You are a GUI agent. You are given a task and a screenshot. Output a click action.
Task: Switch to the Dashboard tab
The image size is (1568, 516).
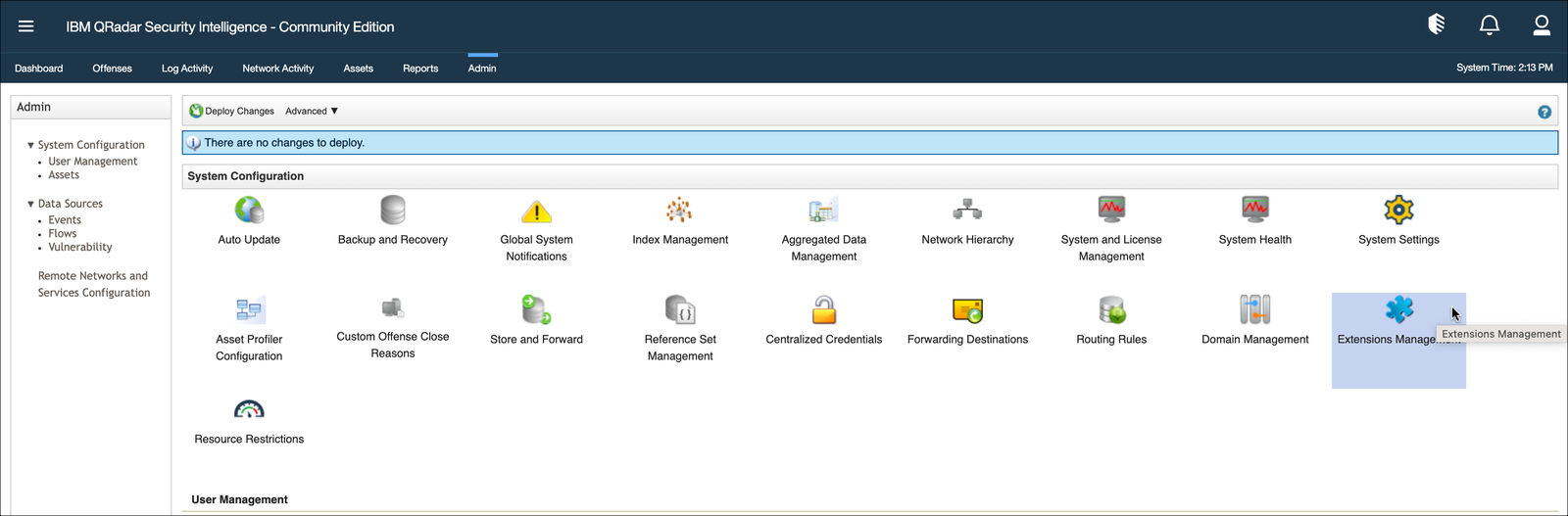tap(39, 69)
